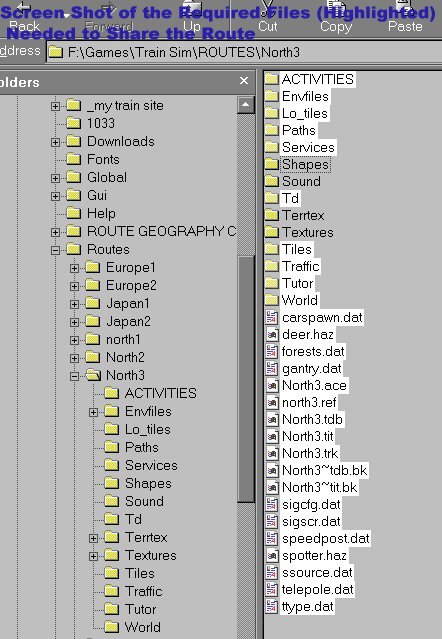Click the gantry.dat file icon
This screenshot has height=639, width=442.
pos(272,368)
